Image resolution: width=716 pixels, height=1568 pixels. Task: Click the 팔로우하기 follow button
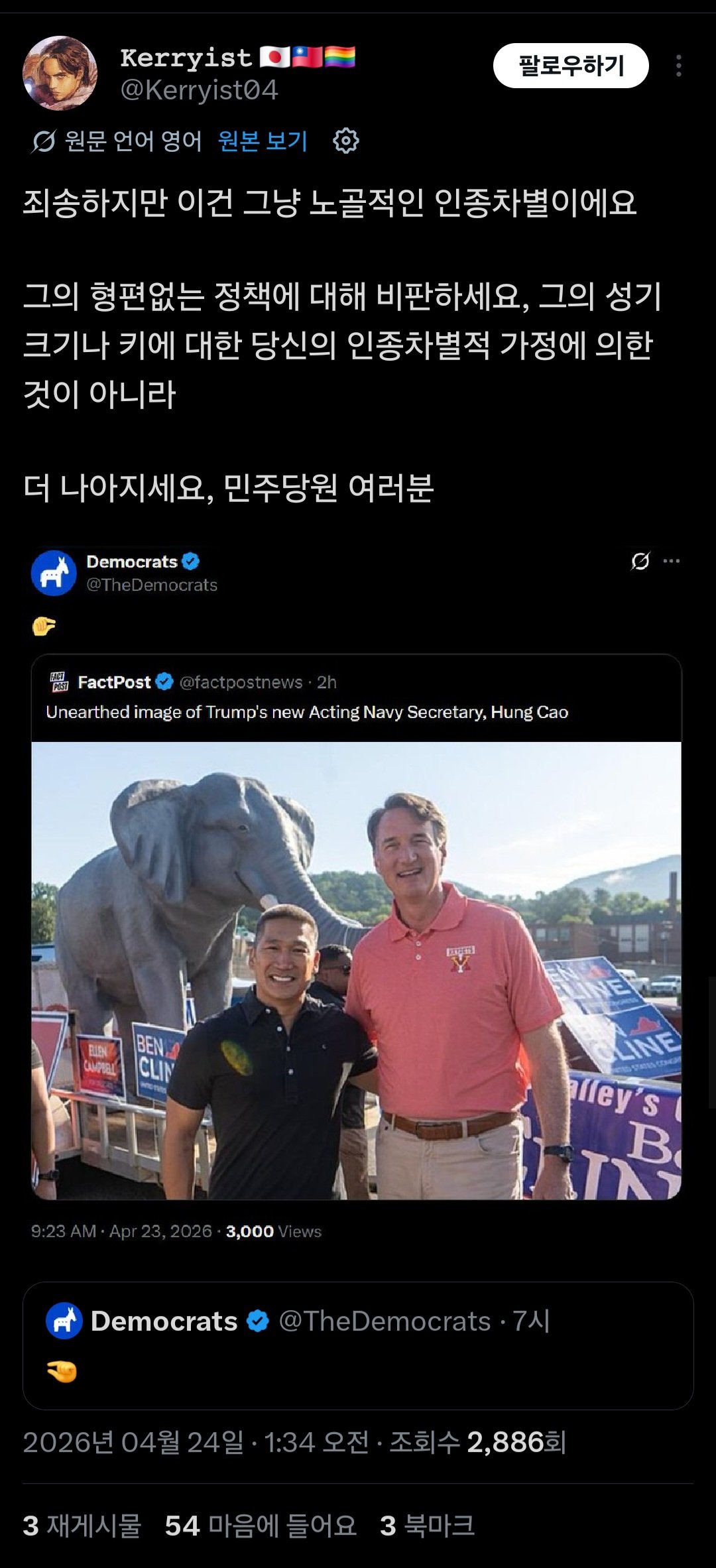click(x=570, y=66)
